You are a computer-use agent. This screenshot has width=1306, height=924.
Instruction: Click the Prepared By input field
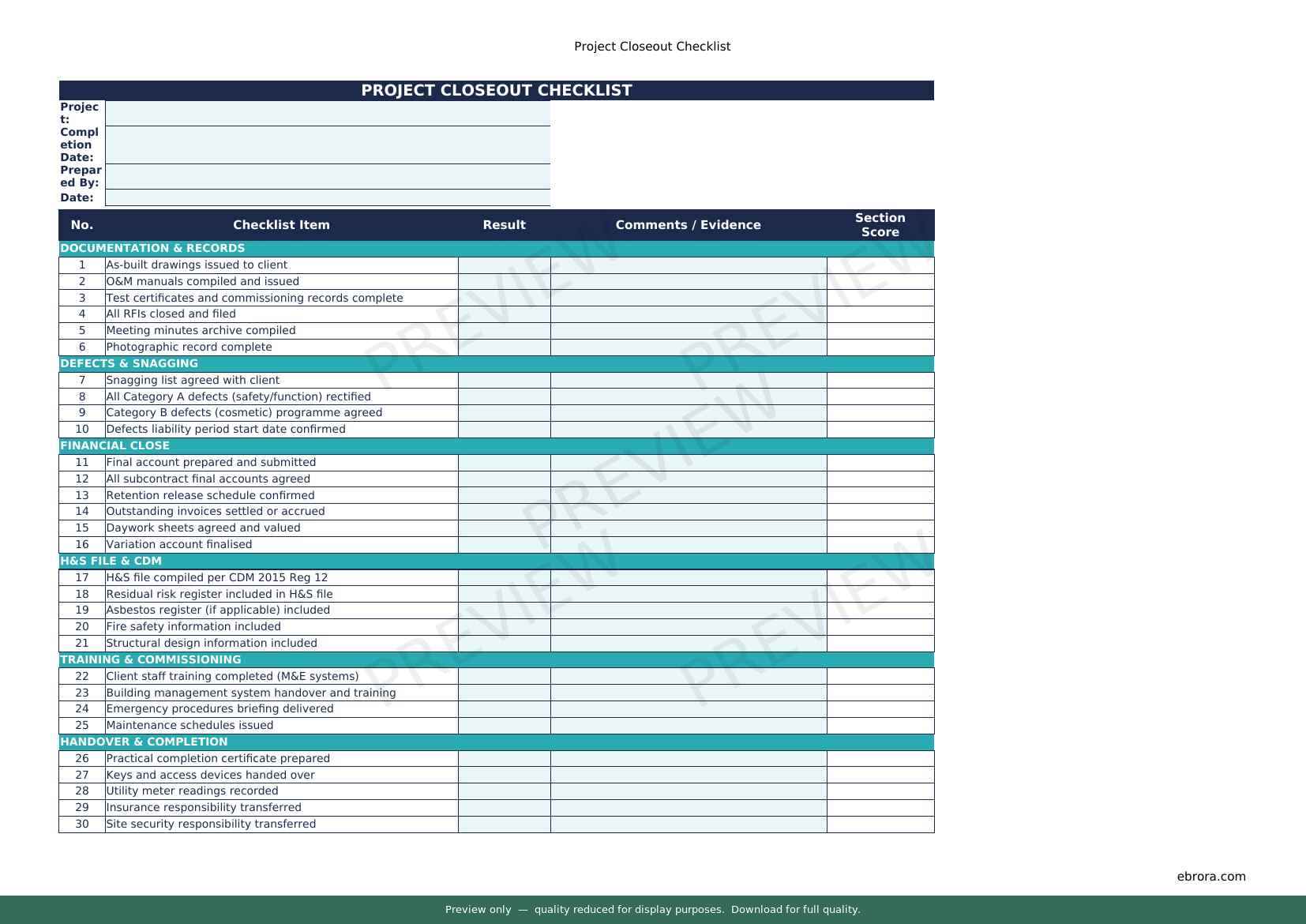point(328,176)
